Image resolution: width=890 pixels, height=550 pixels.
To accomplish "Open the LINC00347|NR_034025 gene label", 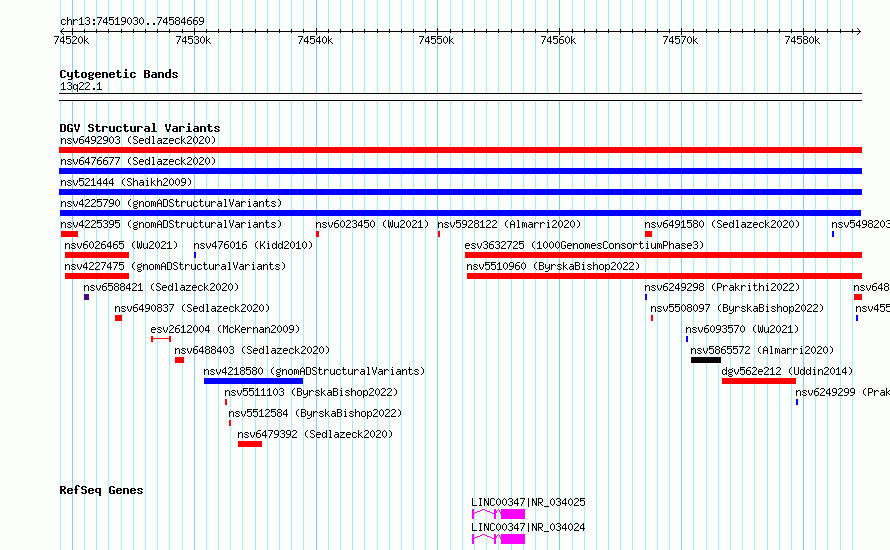I will (528, 502).
